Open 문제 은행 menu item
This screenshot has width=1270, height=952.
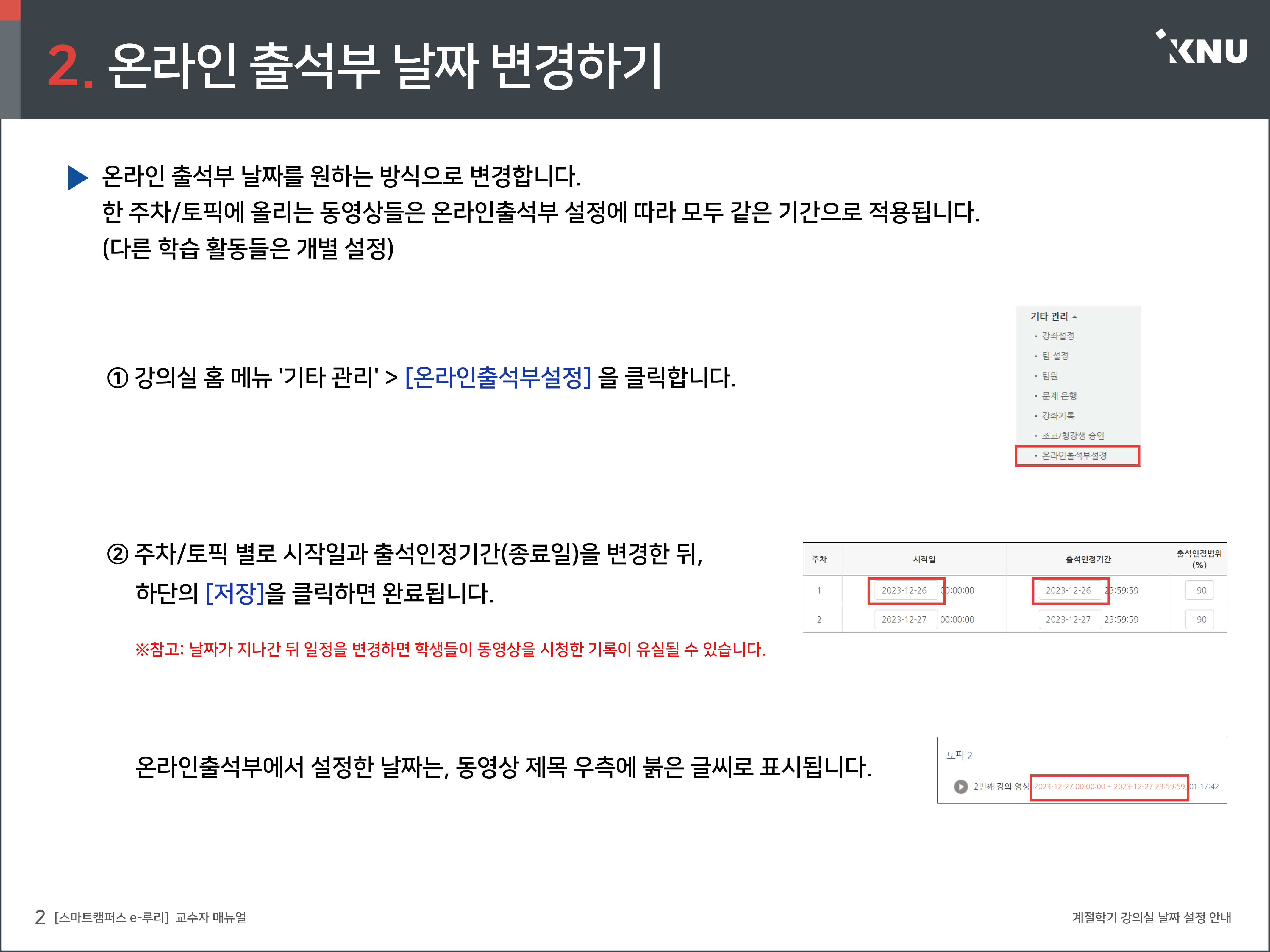click(1059, 395)
